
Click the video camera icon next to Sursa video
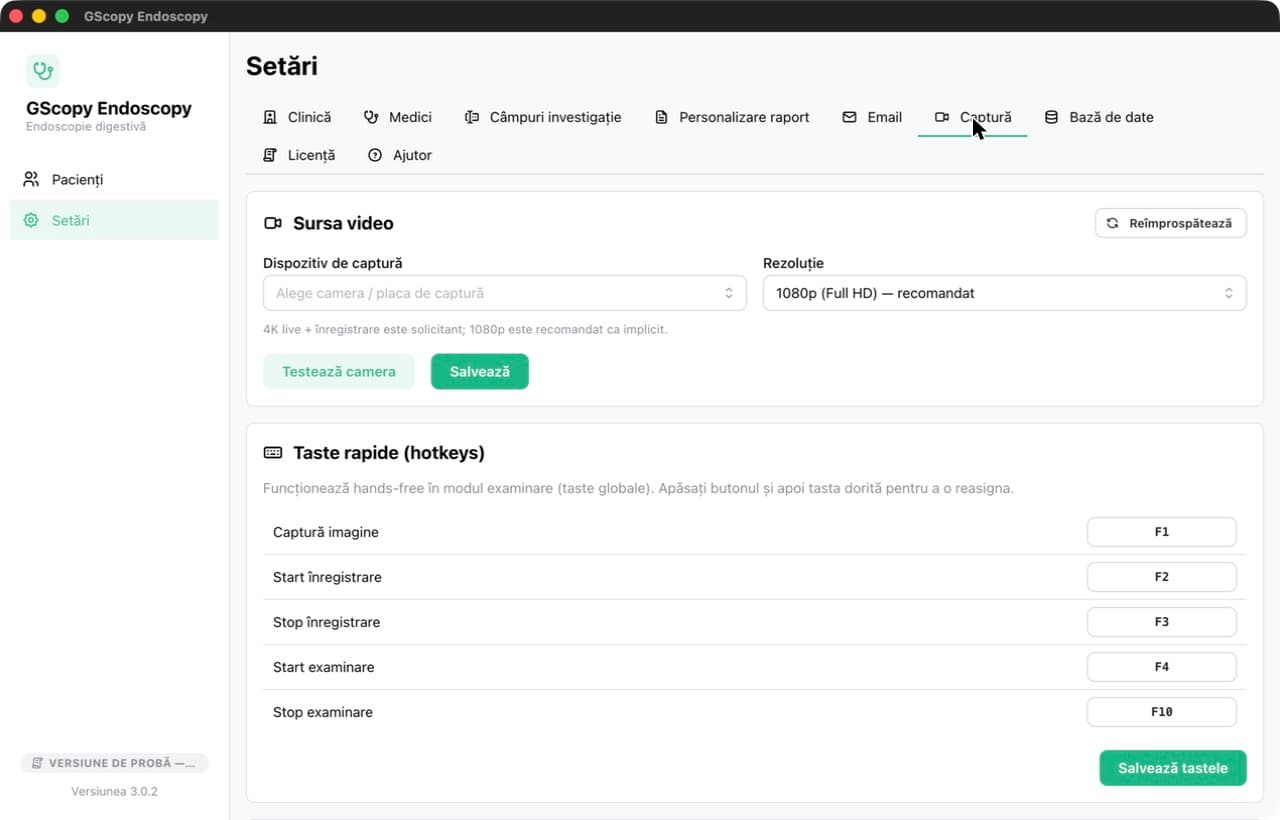273,223
